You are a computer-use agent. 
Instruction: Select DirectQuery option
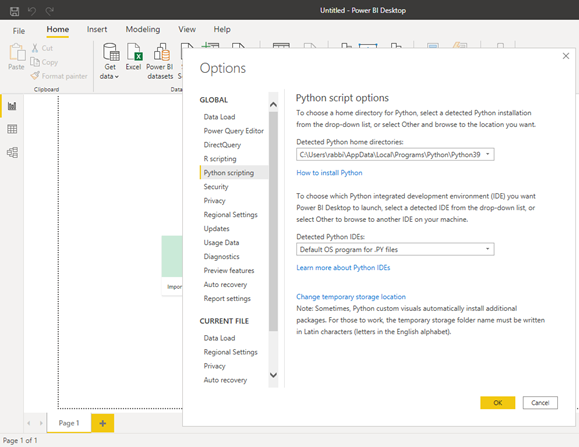222,145
